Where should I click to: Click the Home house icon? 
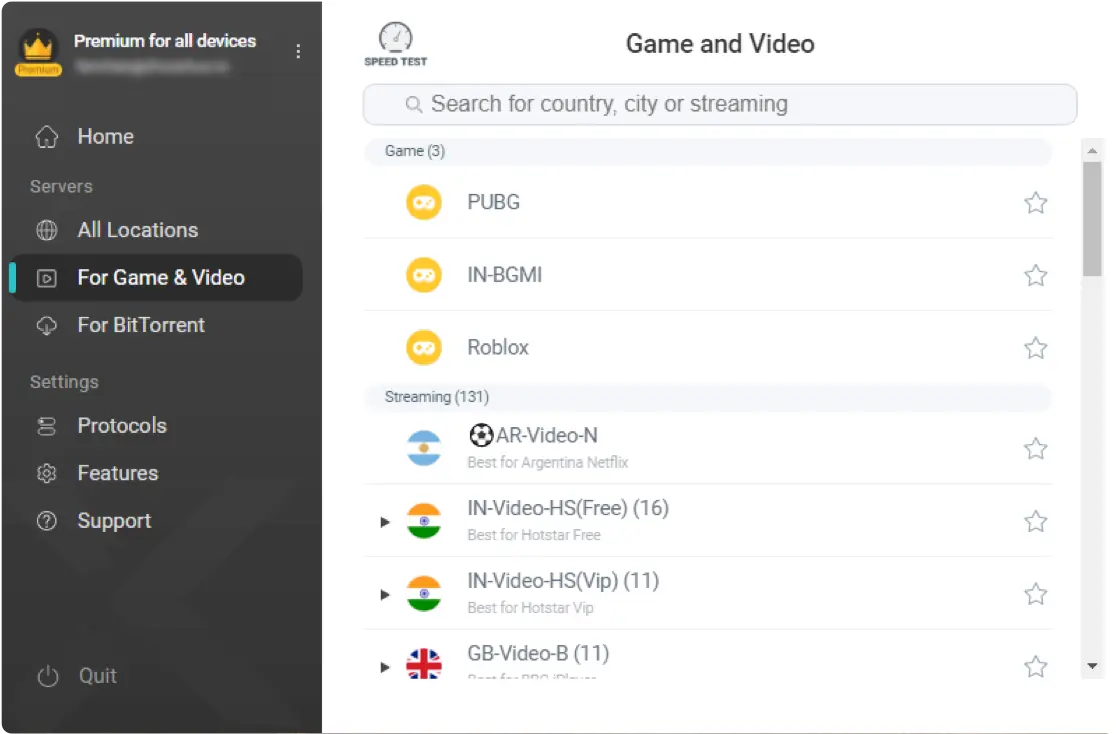[x=47, y=137]
